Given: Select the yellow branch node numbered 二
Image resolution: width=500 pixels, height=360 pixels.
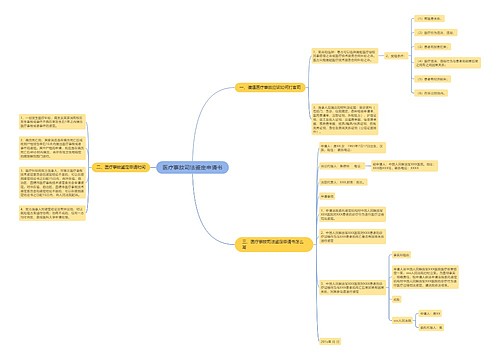Looking at the screenshot, I should pos(121,167).
